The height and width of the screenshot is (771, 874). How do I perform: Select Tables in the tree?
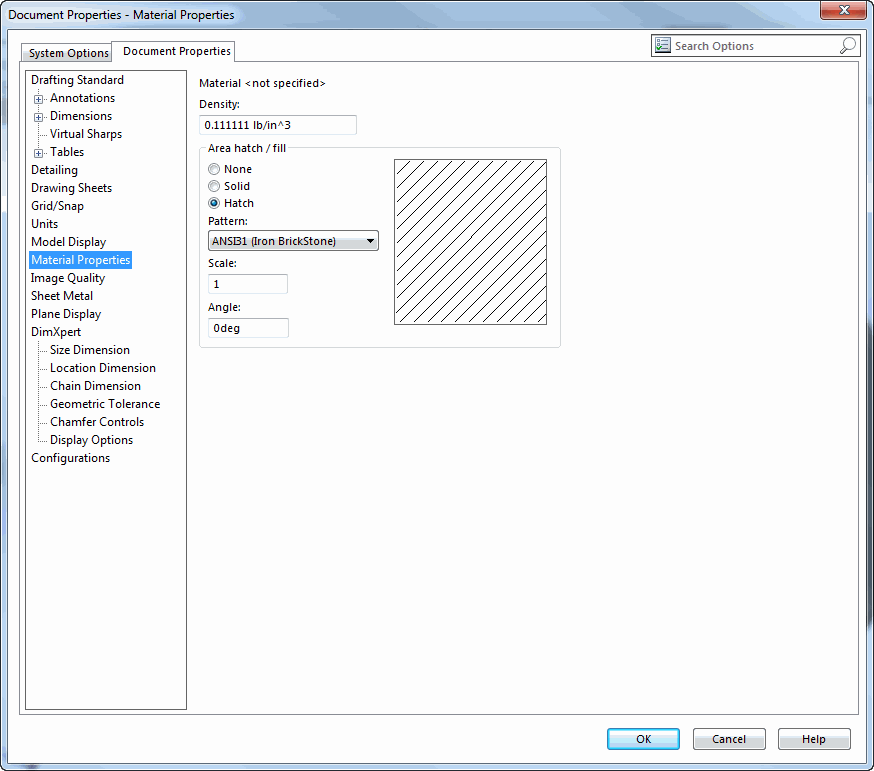[67, 152]
